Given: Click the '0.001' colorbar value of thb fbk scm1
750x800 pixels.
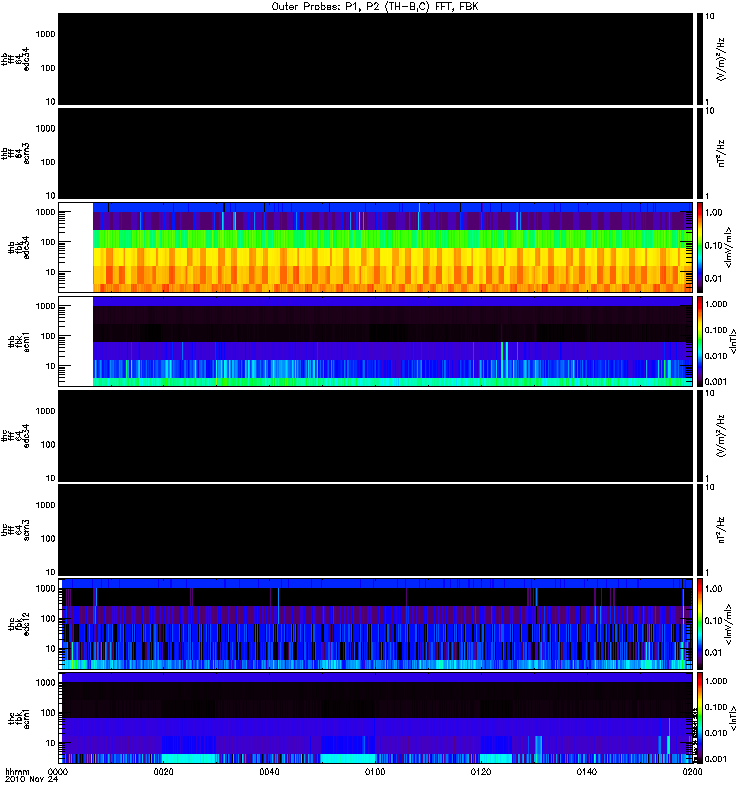Looking at the screenshot, I should coord(716,382).
